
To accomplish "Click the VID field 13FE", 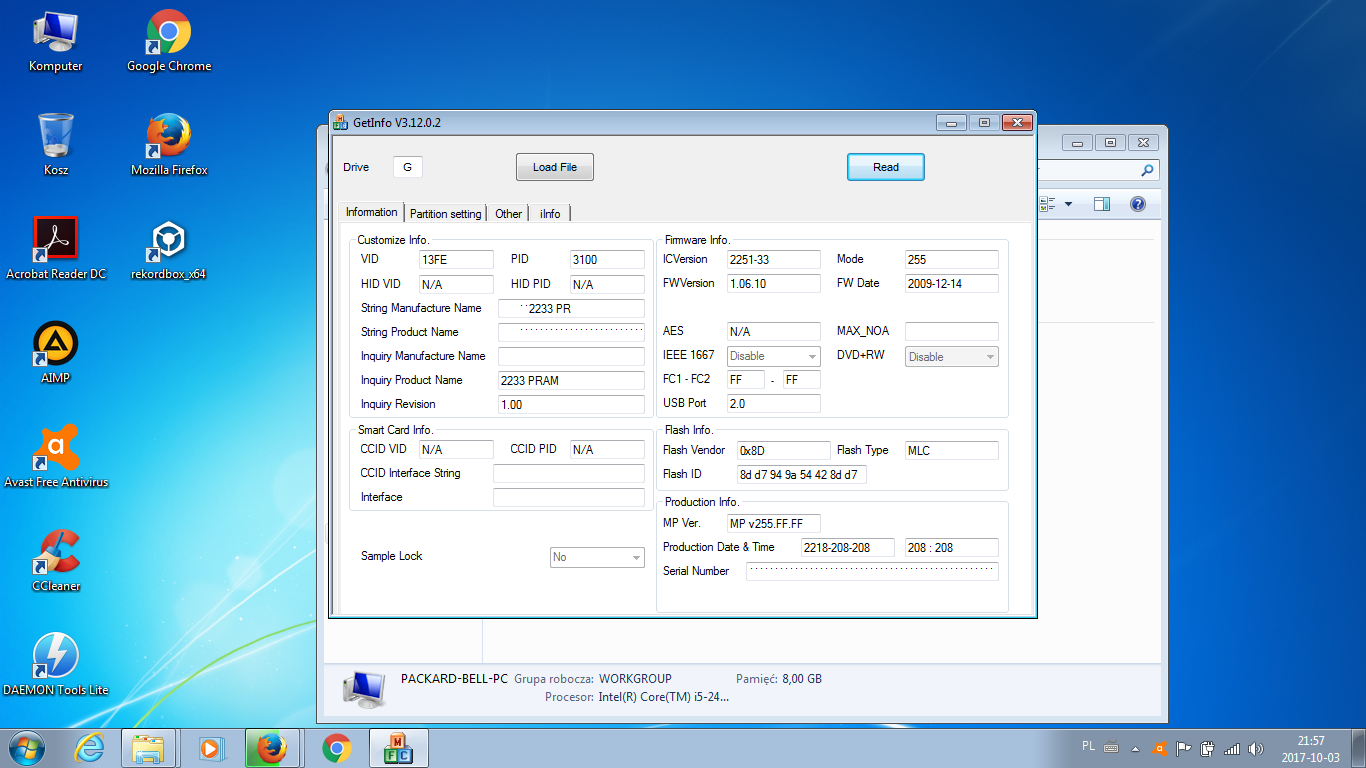I will click(x=457, y=260).
